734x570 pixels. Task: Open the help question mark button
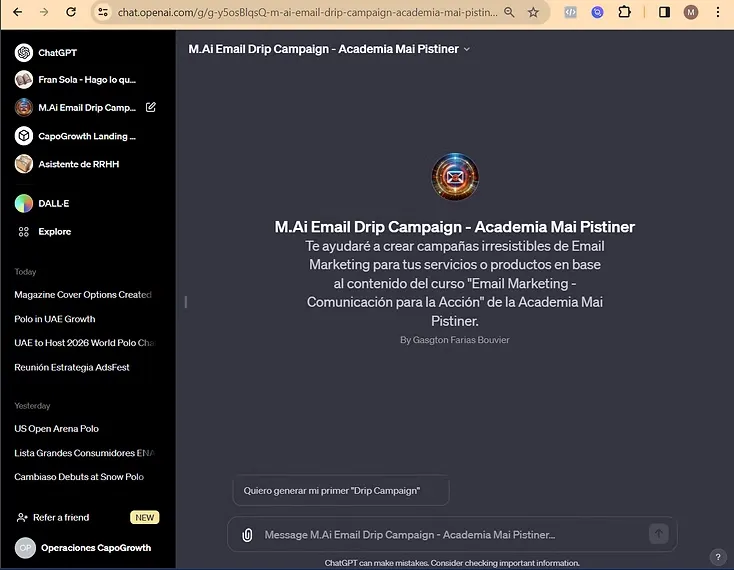(x=718, y=557)
